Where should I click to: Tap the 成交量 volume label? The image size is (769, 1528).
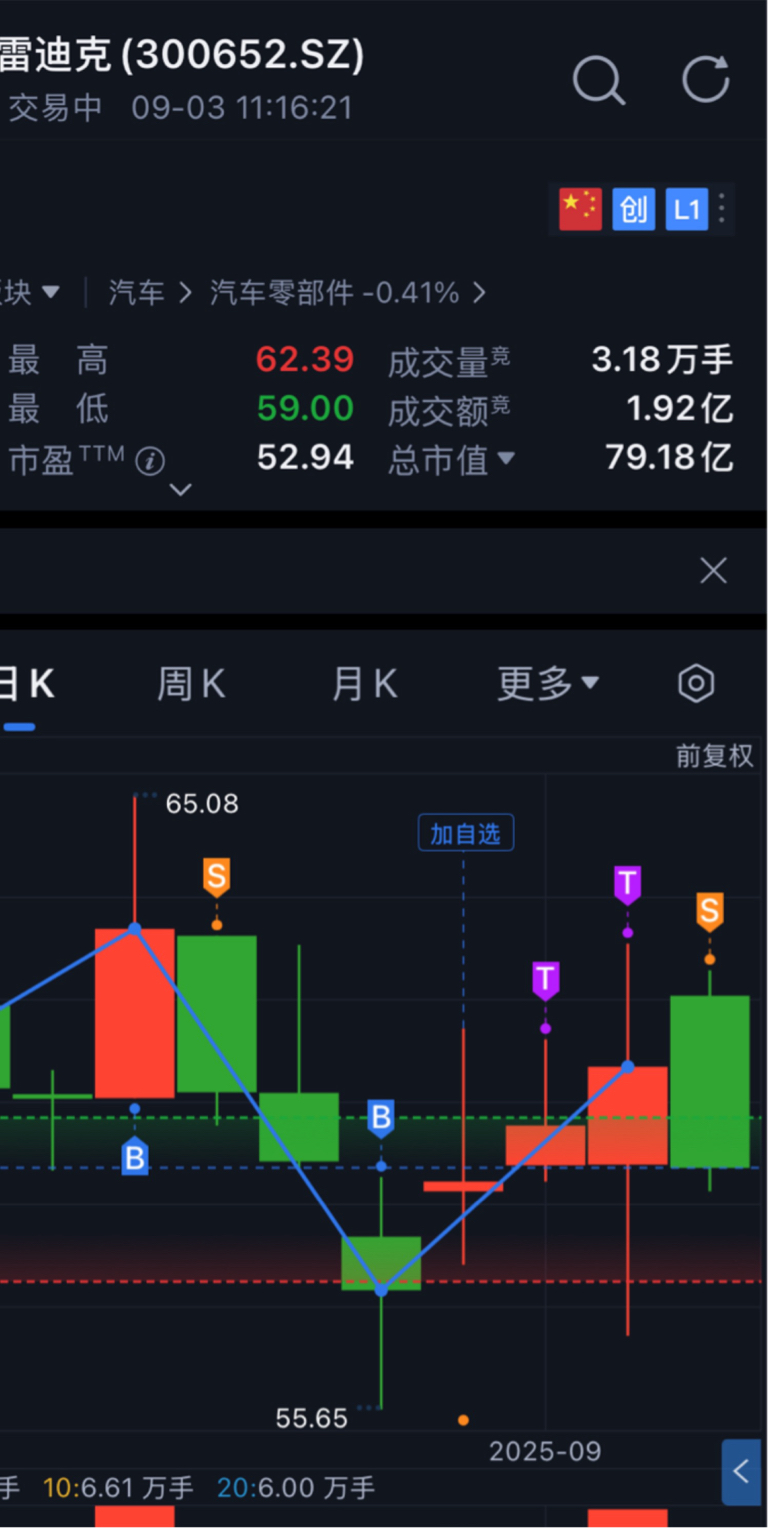(449, 360)
